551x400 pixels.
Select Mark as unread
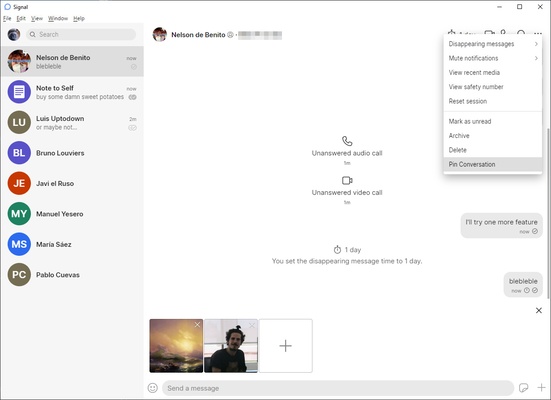(493, 121)
